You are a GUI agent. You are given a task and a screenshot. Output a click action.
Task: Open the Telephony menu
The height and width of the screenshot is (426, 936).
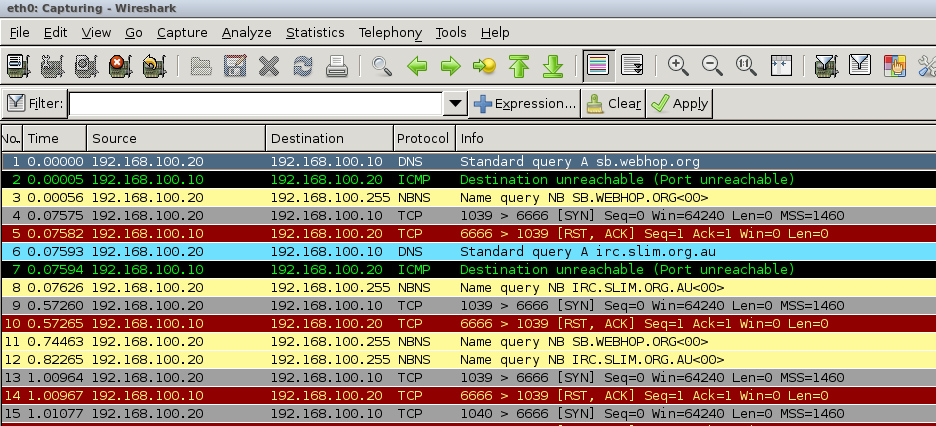(390, 32)
